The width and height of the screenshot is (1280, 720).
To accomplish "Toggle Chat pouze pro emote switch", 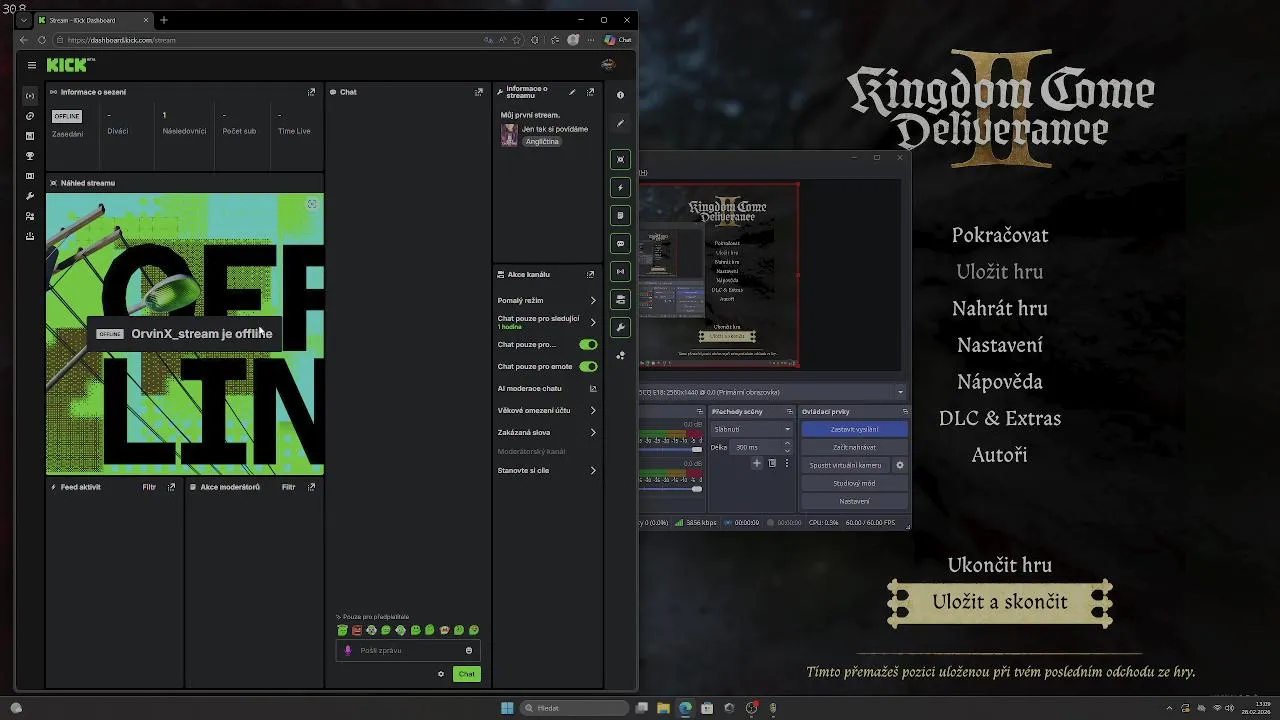I will (x=588, y=366).
